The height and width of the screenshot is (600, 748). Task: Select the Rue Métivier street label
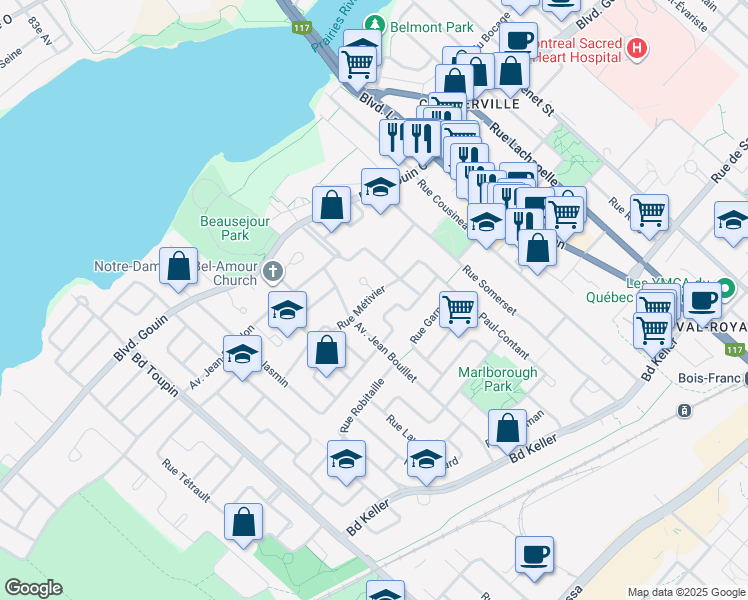click(361, 308)
